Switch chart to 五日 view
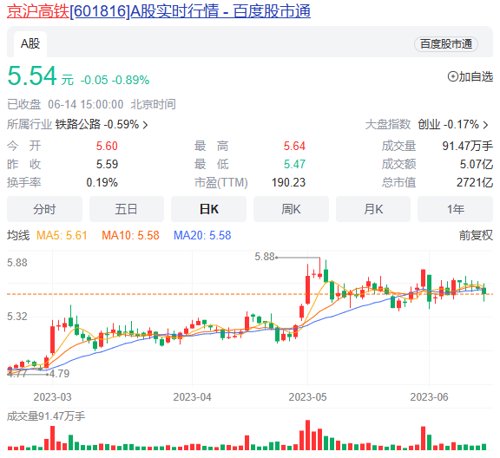 [126, 209]
